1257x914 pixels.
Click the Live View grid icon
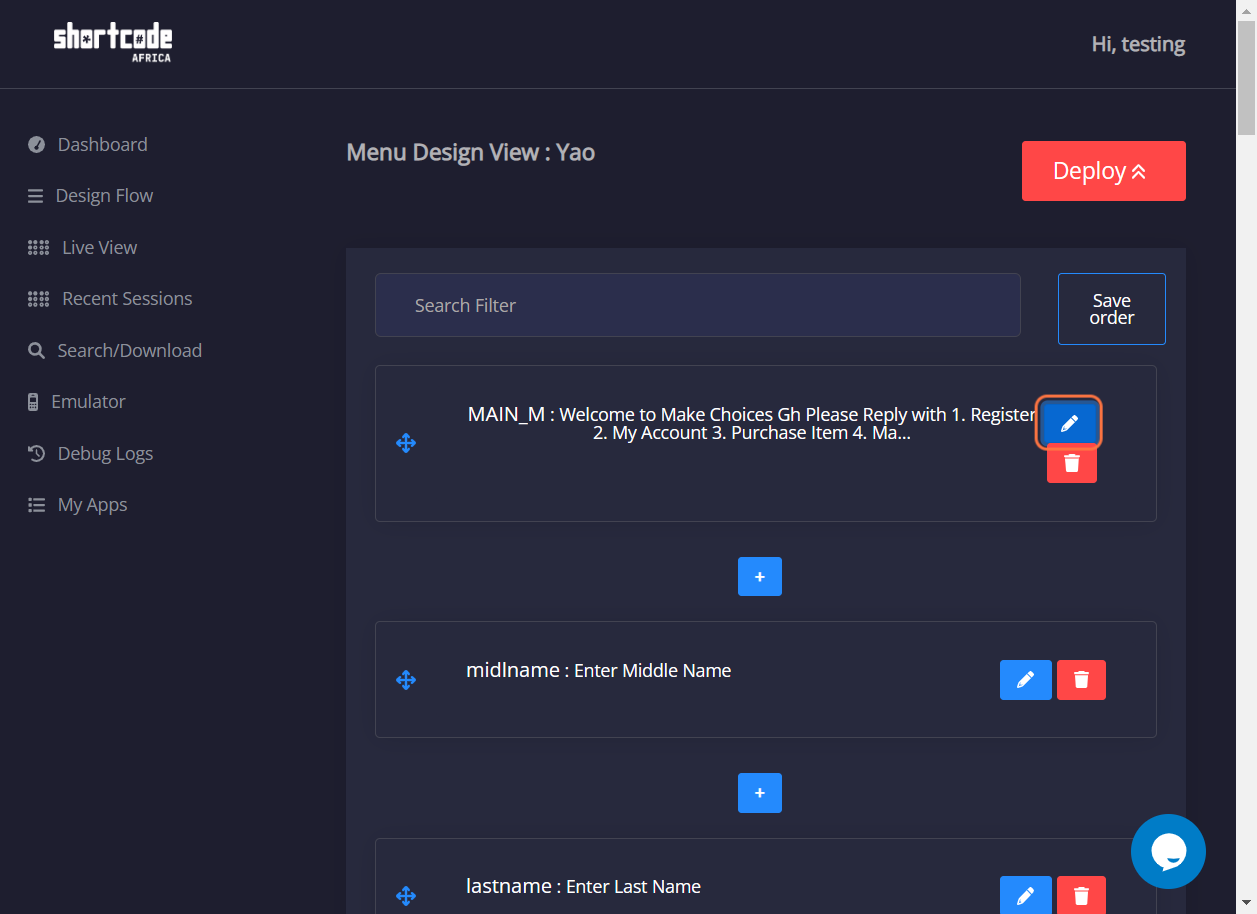38,248
